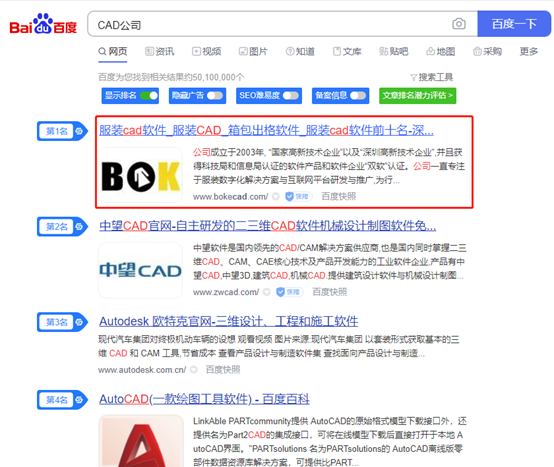Click the AutoCAD red logo thumbnail

pos(141,441)
